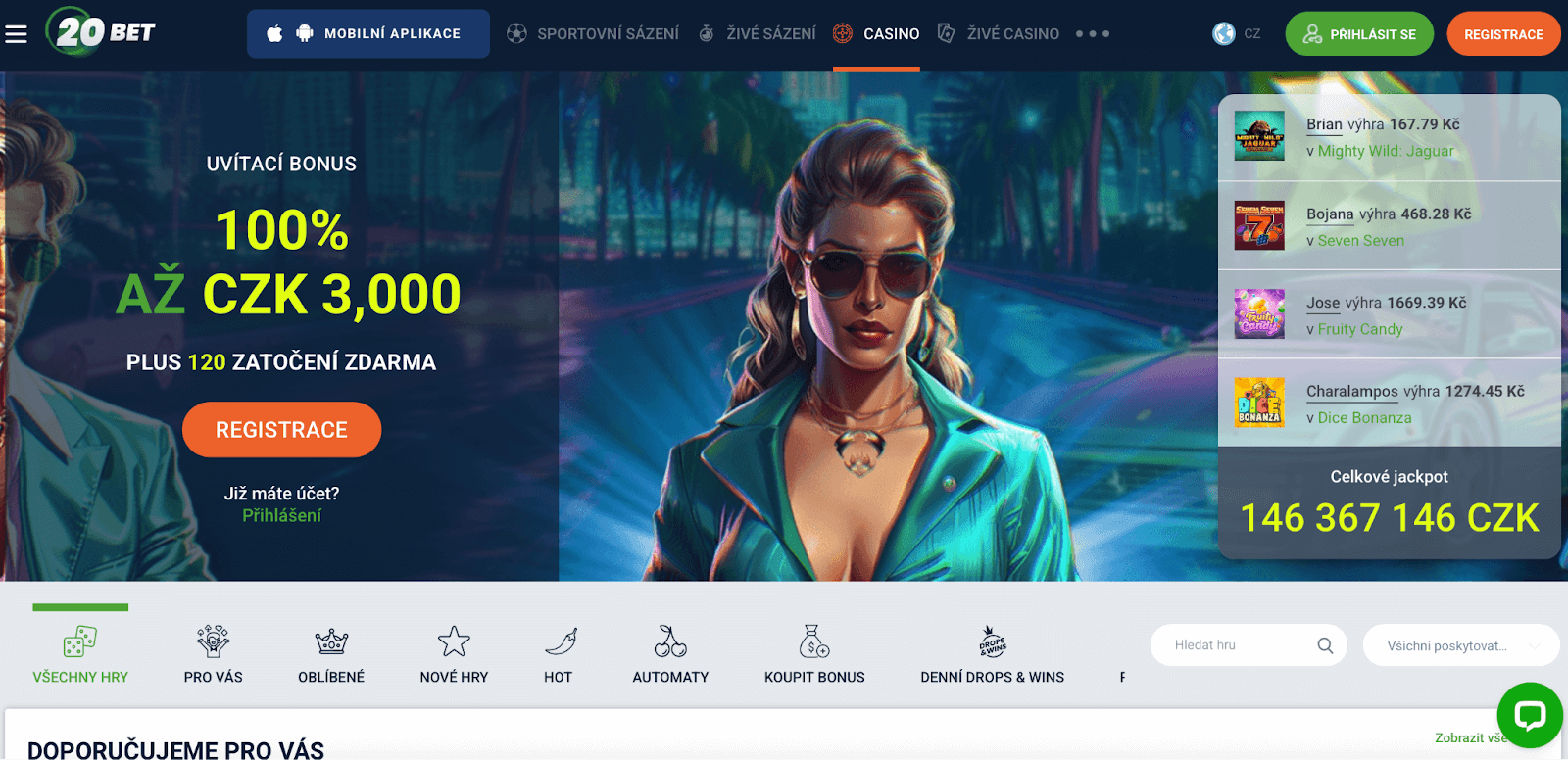This screenshot has height=760, width=1568.
Task: Open the CZ language selector
Action: [1237, 34]
